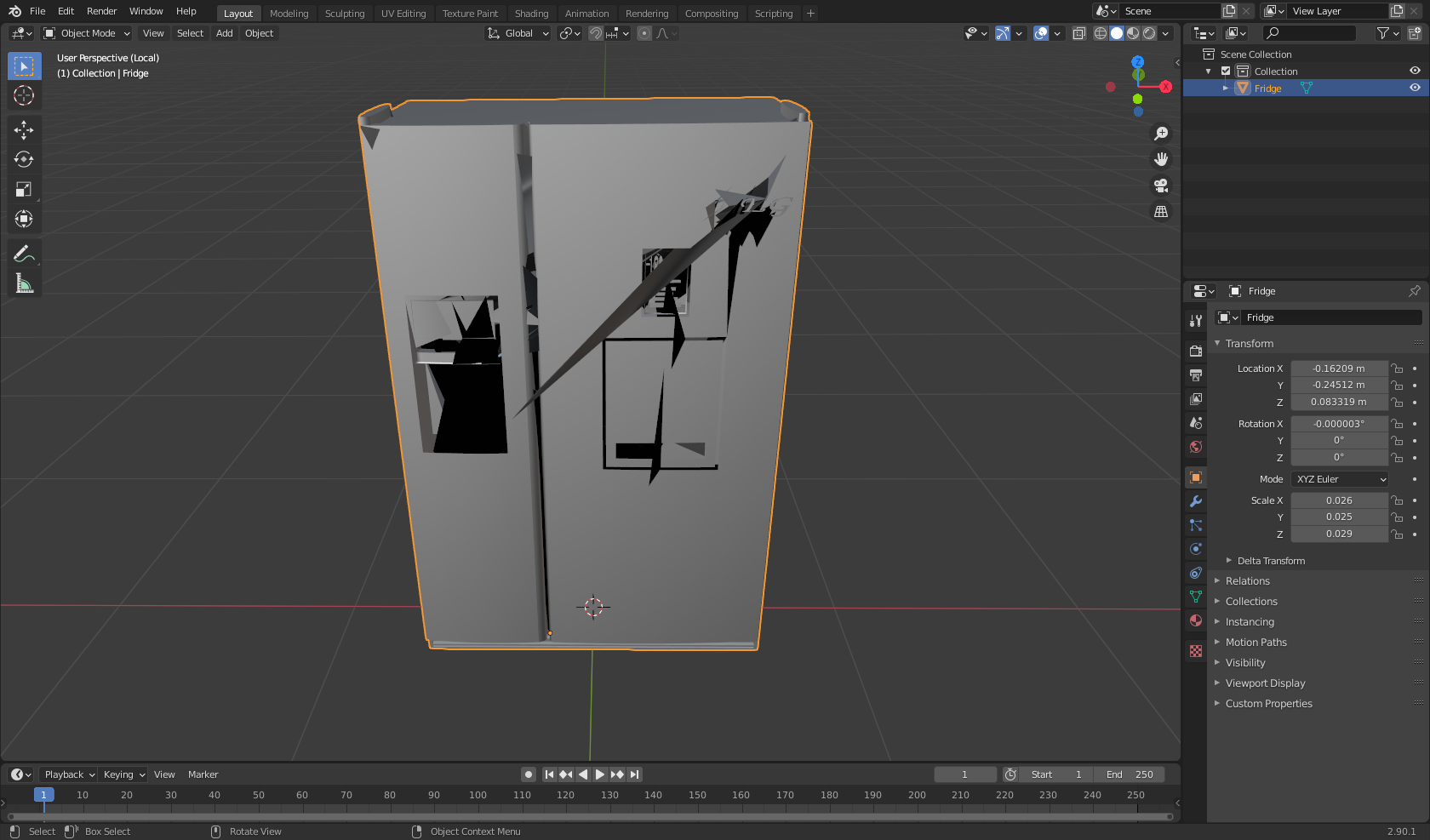Switch to the Sculpting workspace tab

click(344, 14)
